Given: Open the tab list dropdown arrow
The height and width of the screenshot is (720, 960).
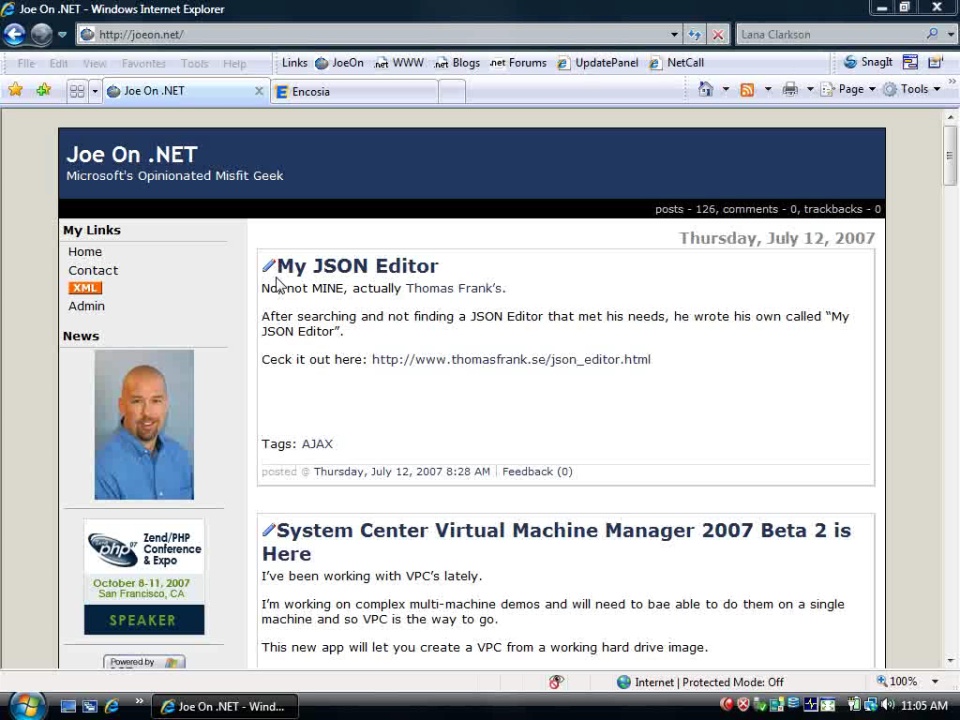Looking at the screenshot, I should pyautogui.click(x=95, y=91).
